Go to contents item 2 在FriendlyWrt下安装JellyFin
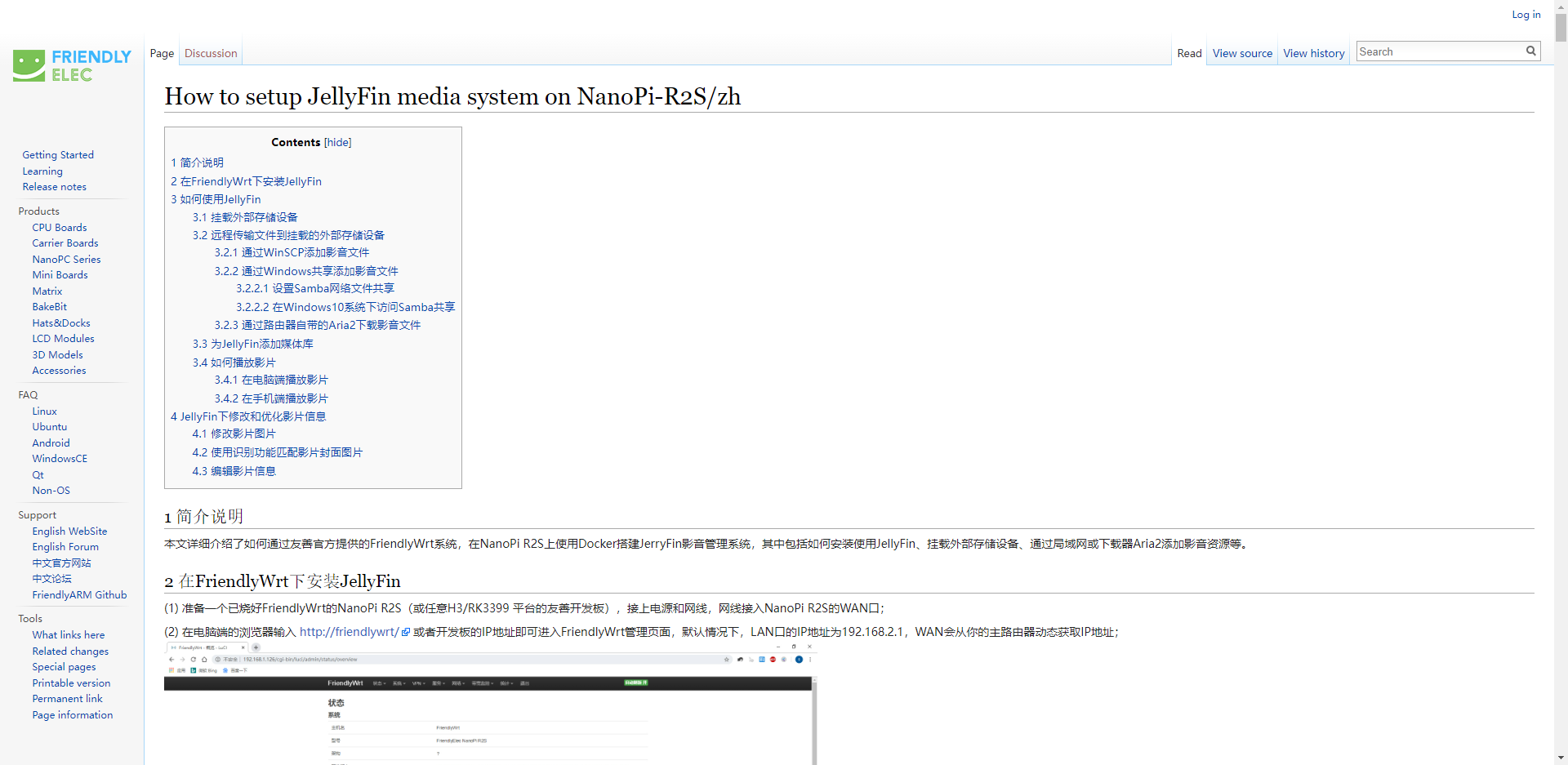The width and height of the screenshot is (1568, 765). tap(246, 181)
